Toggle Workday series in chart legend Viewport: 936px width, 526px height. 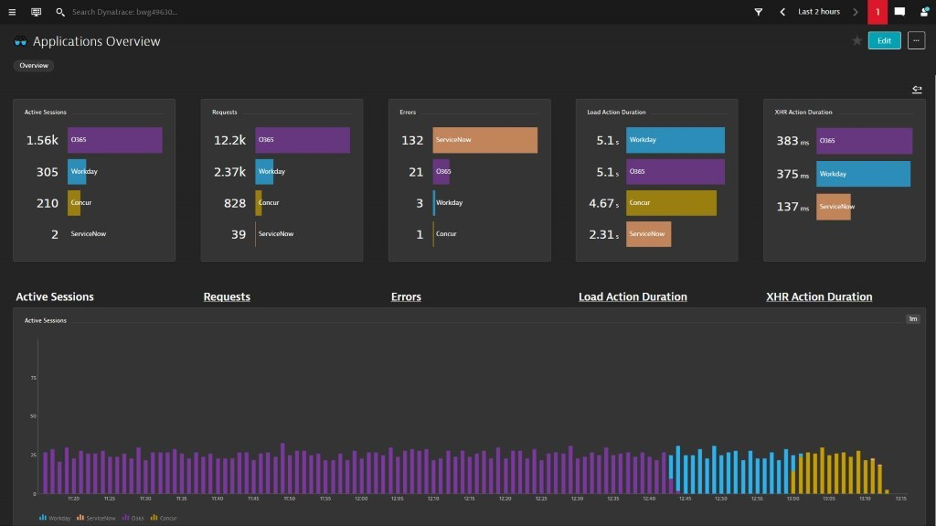55,518
